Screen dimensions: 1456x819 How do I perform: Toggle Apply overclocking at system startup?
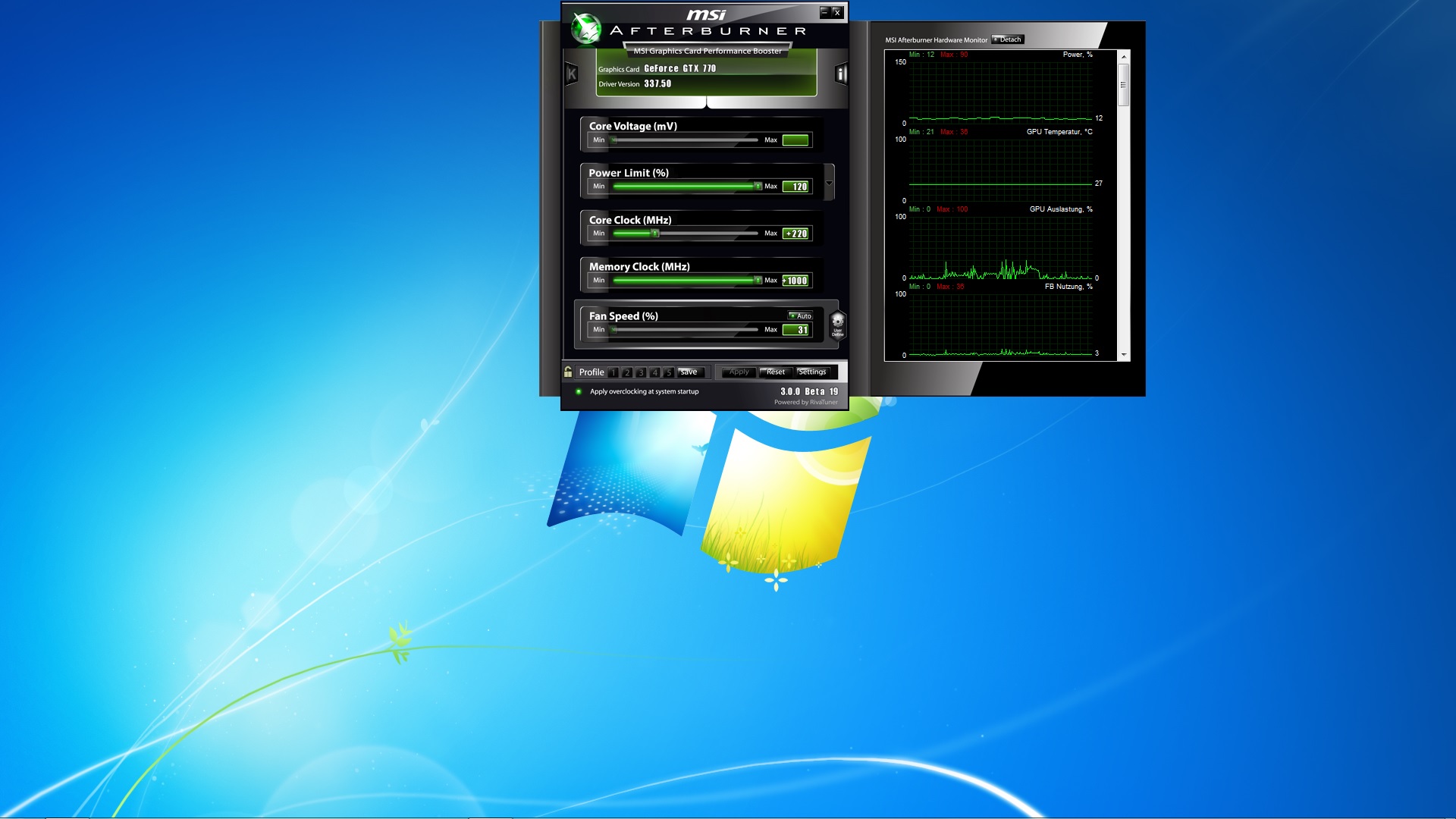(x=579, y=392)
